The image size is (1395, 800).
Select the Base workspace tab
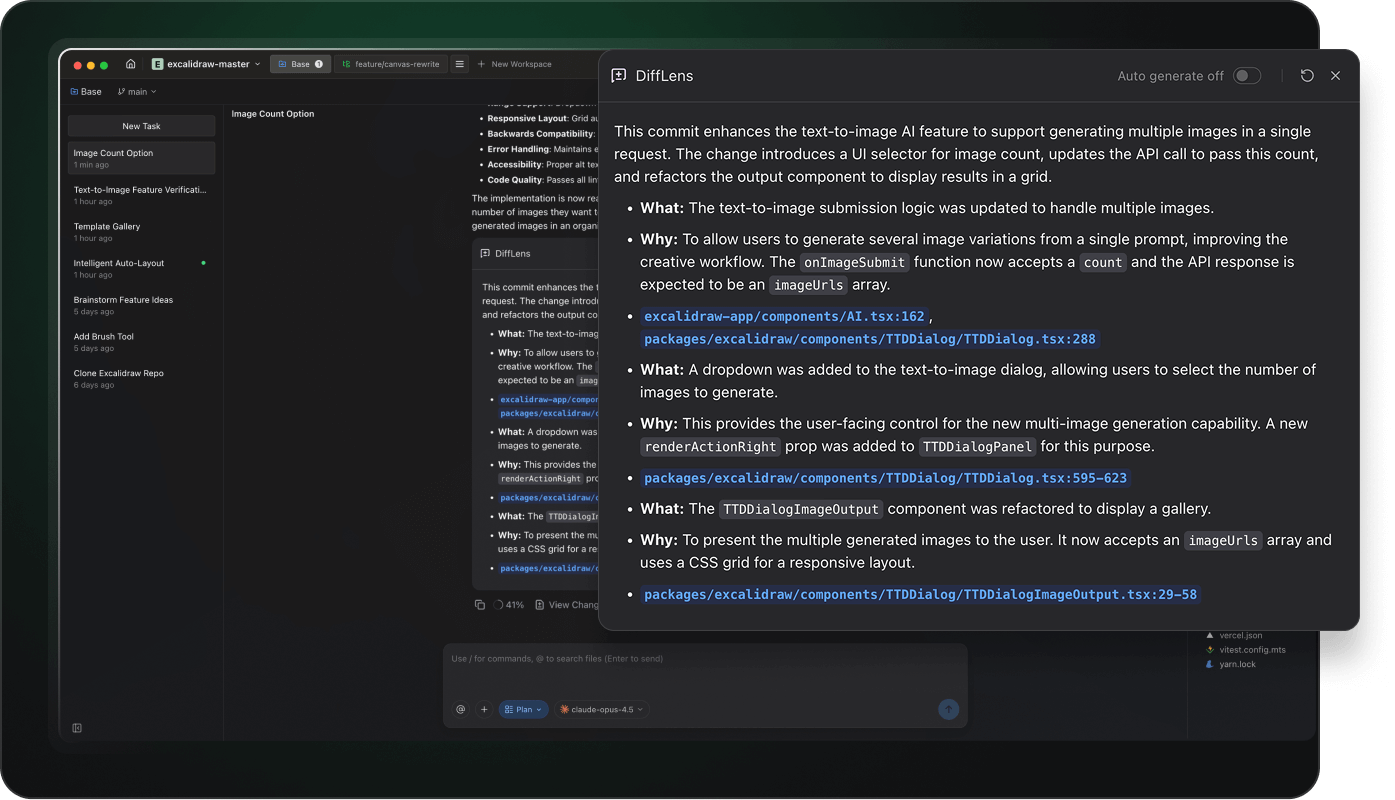300,64
